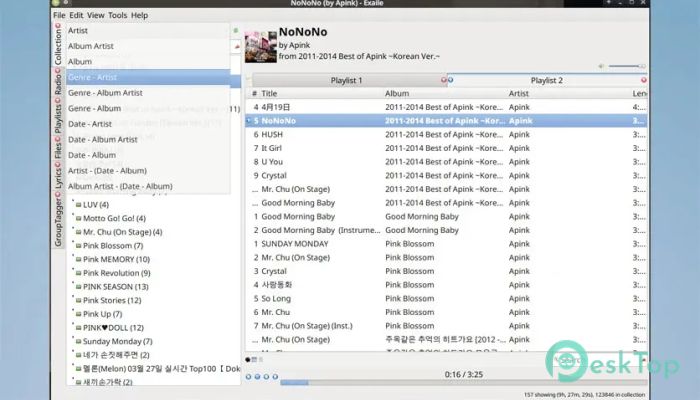Open the Edit menu

pos(76,15)
